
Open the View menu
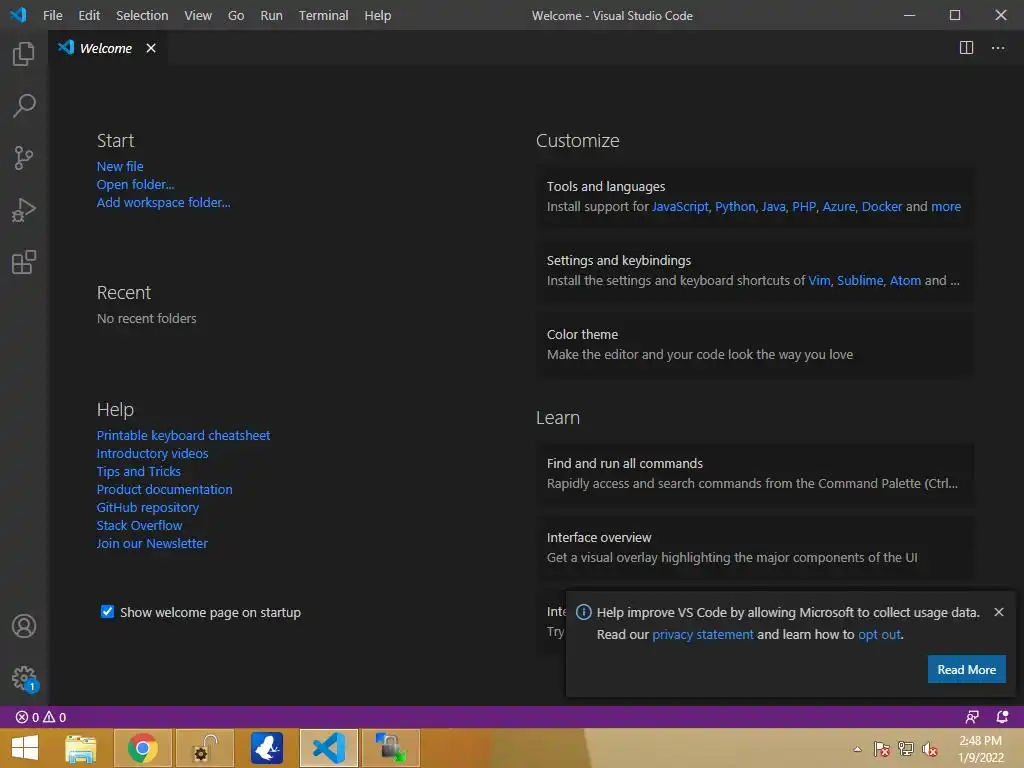198,15
